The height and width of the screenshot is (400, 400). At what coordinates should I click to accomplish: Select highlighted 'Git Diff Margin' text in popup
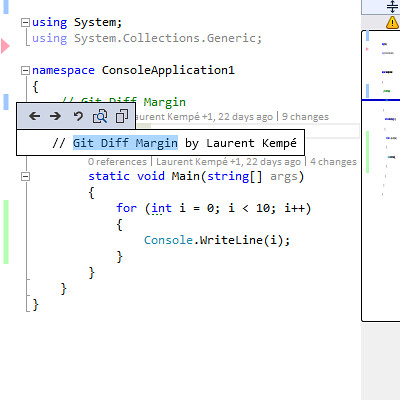(125, 143)
